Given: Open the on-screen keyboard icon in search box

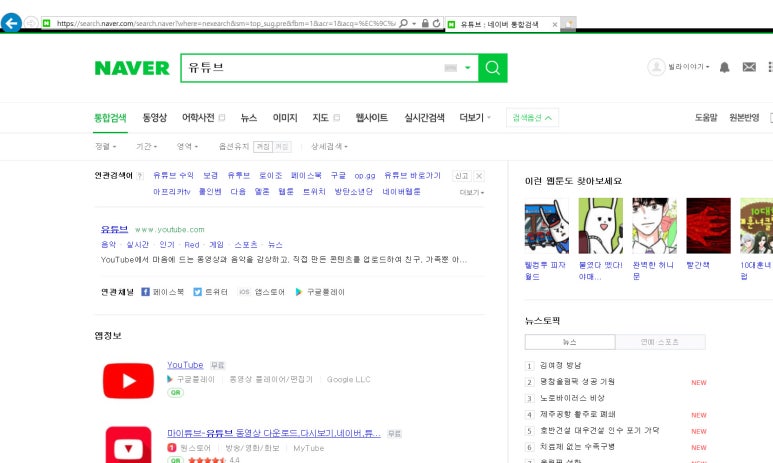Looking at the screenshot, I should 451,68.
